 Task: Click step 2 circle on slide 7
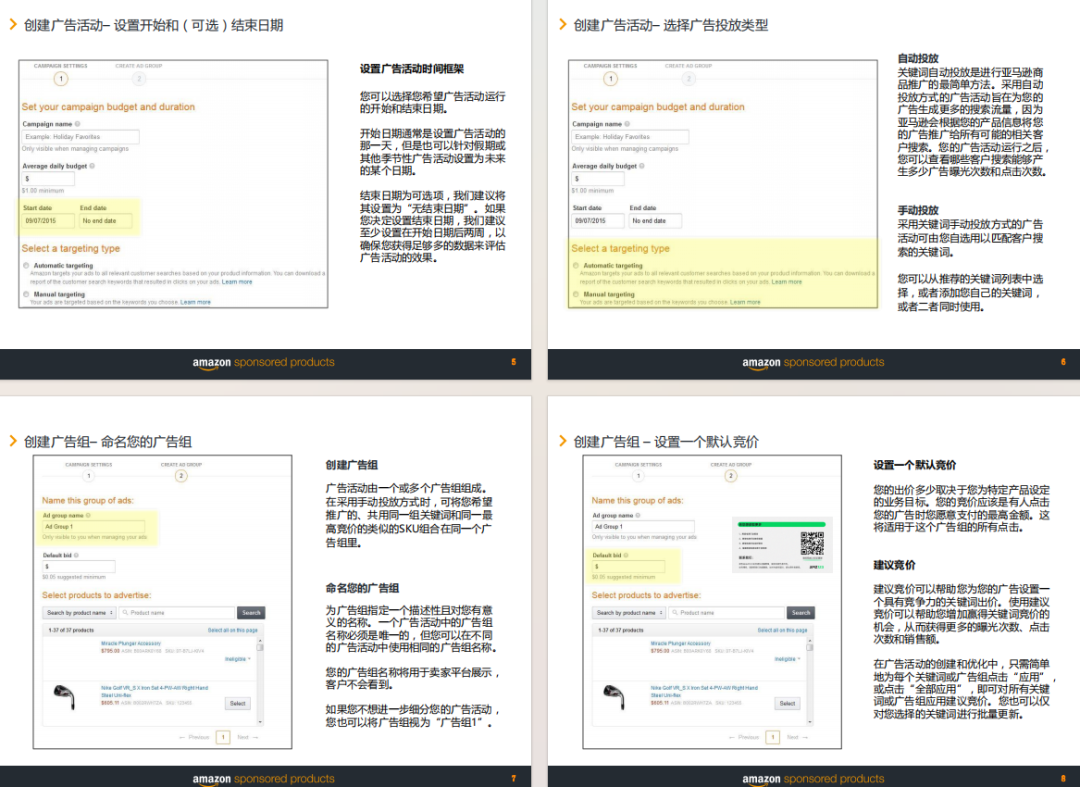(x=181, y=476)
